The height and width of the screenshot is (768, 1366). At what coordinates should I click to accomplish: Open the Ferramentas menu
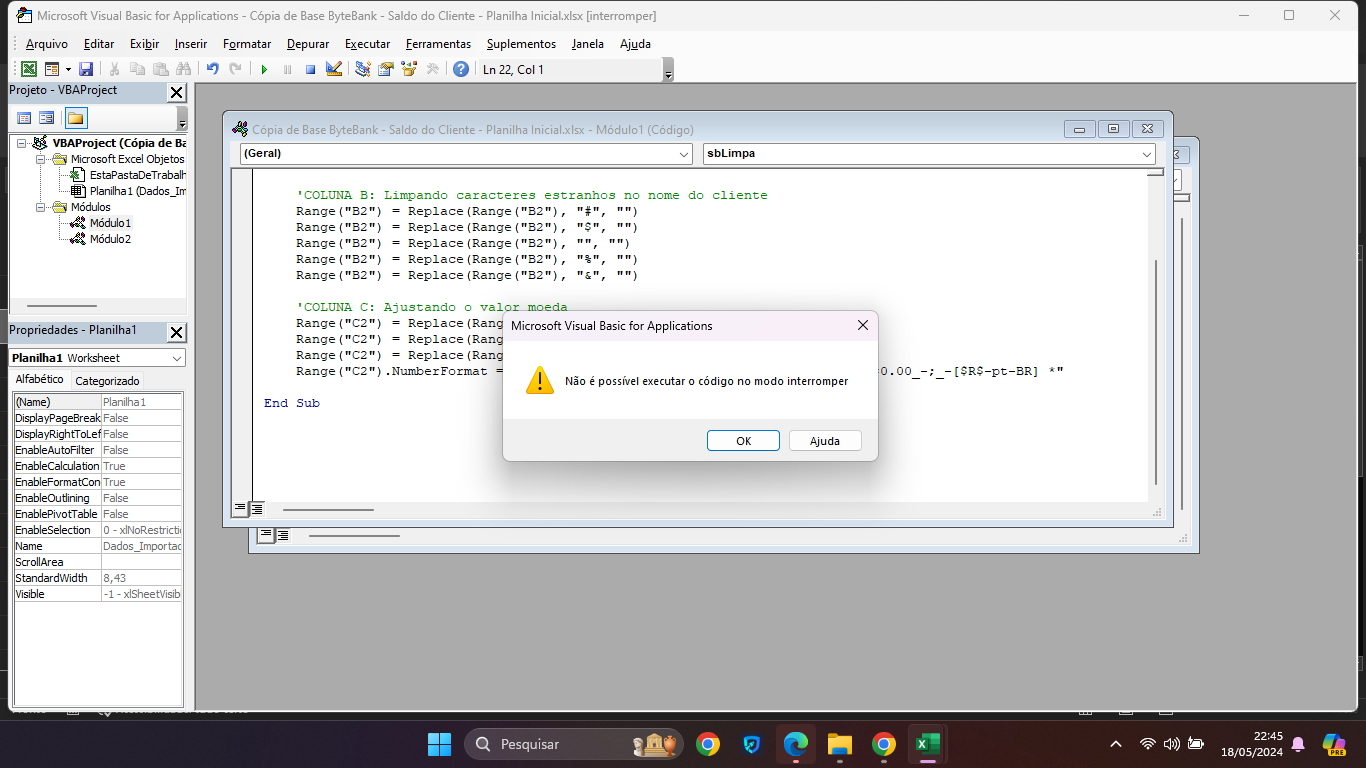pyautogui.click(x=438, y=44)
